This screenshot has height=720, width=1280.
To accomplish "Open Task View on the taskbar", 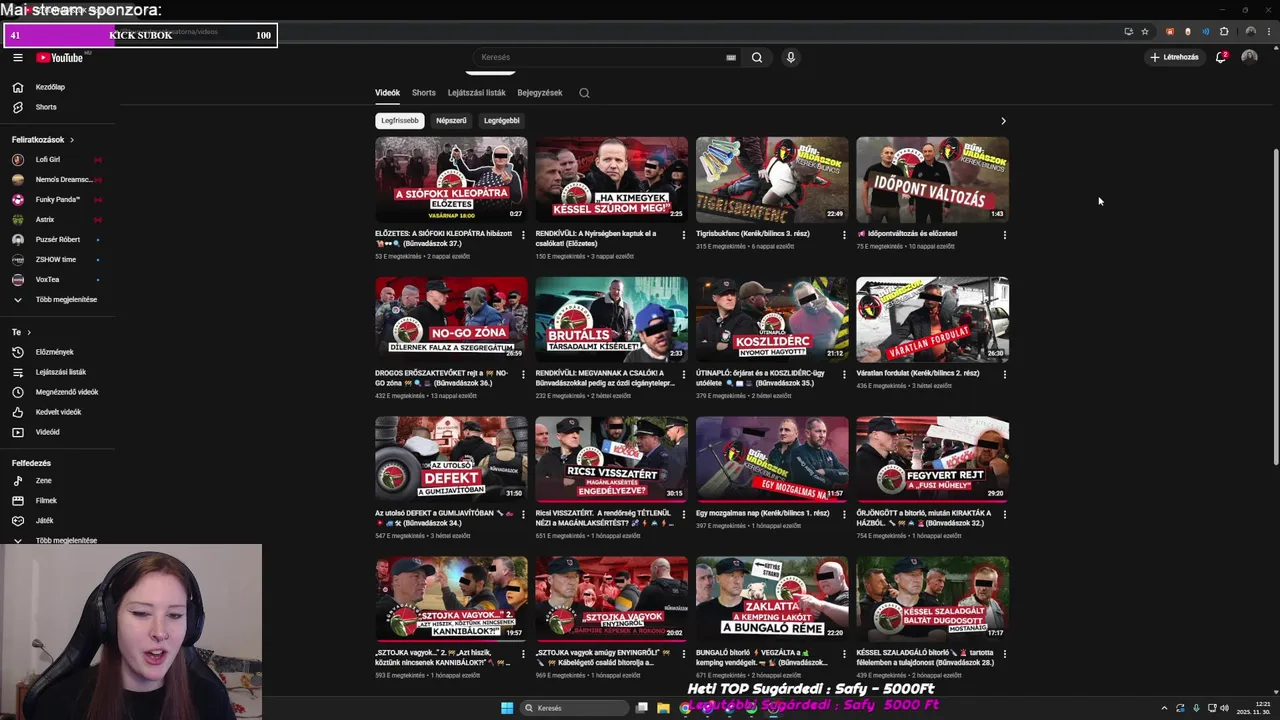I will pyautogui.click(x=642, y=708).
